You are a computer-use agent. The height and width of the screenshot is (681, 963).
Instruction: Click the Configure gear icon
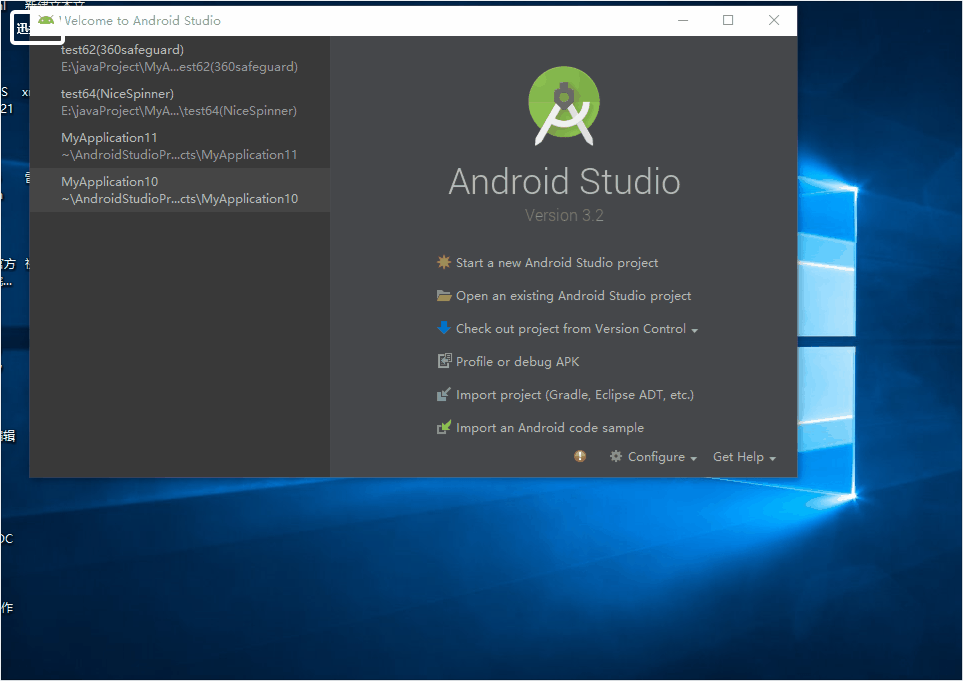tap(615, 456)
